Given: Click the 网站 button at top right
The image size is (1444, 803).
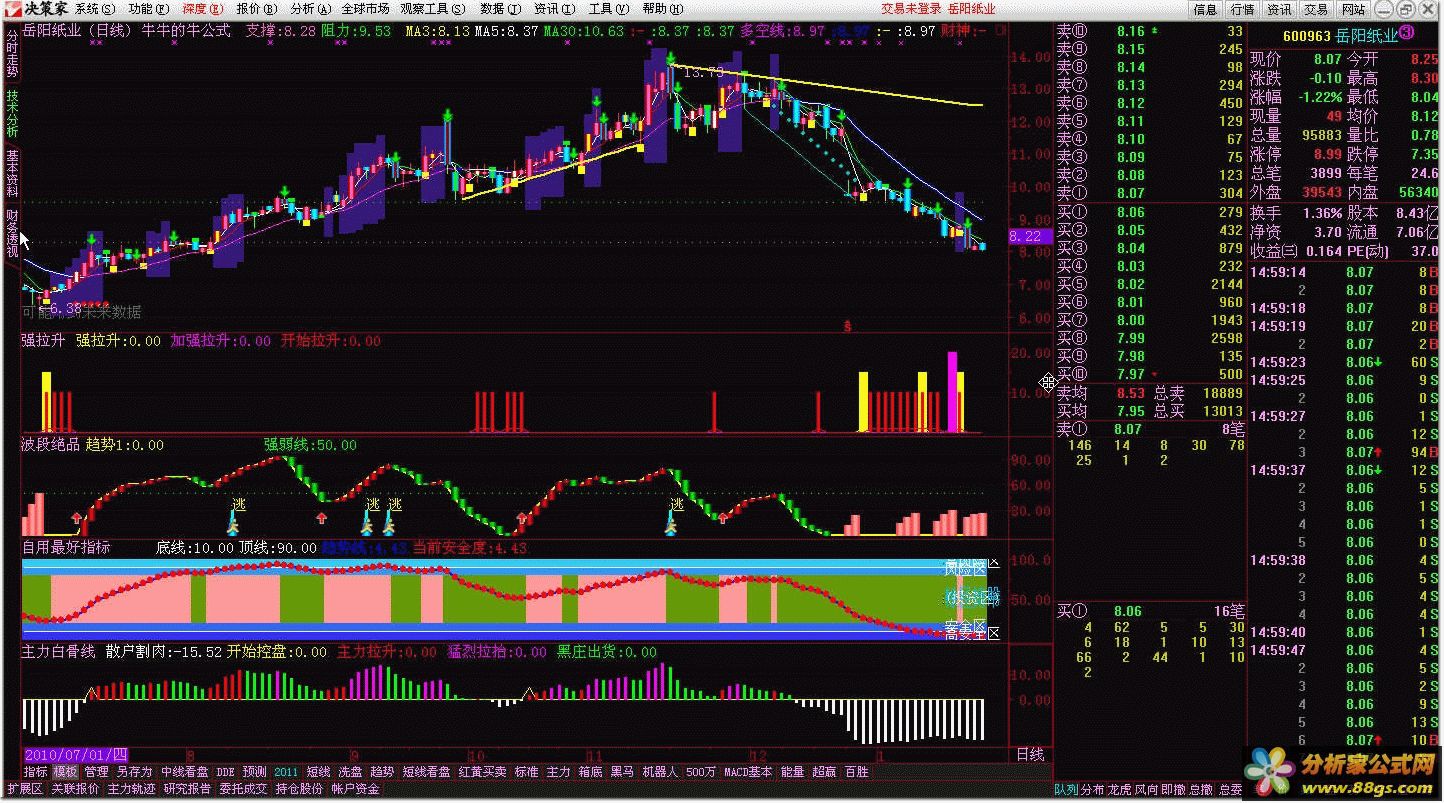Looking at the screenshot, I should pos(1353,9).
